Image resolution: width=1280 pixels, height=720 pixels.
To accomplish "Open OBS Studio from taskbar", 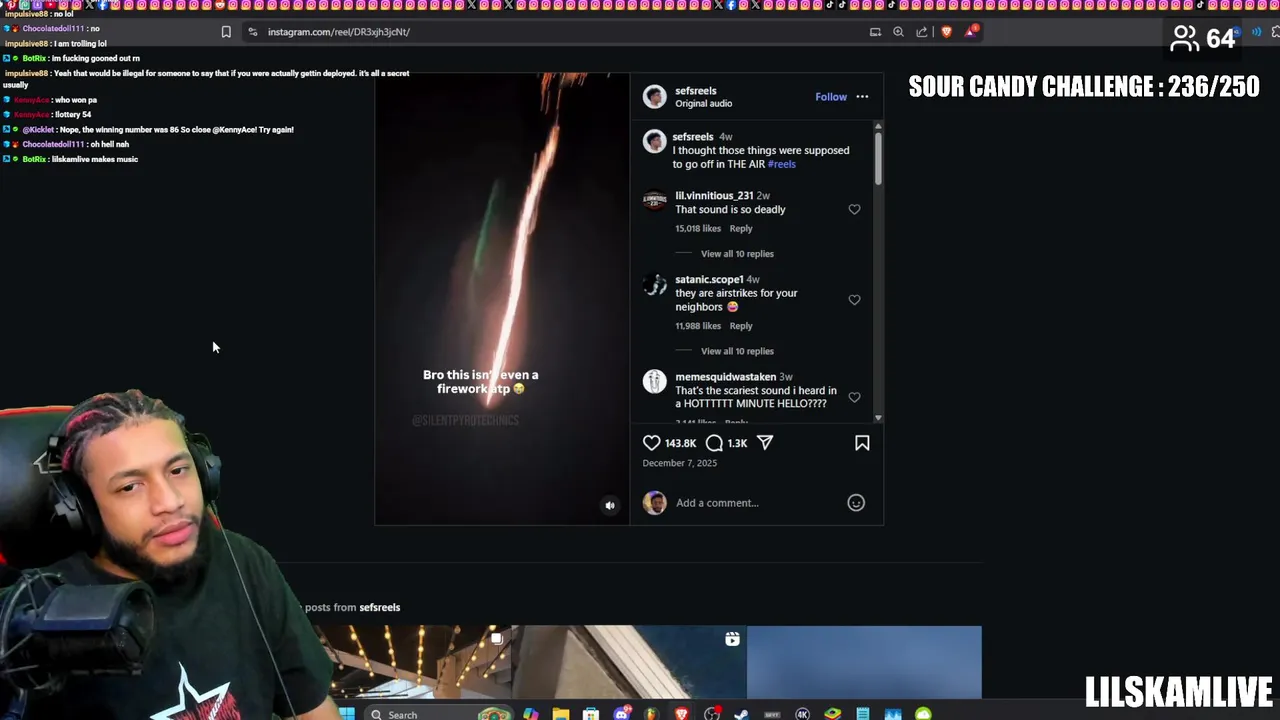I will tap(712, 714).
